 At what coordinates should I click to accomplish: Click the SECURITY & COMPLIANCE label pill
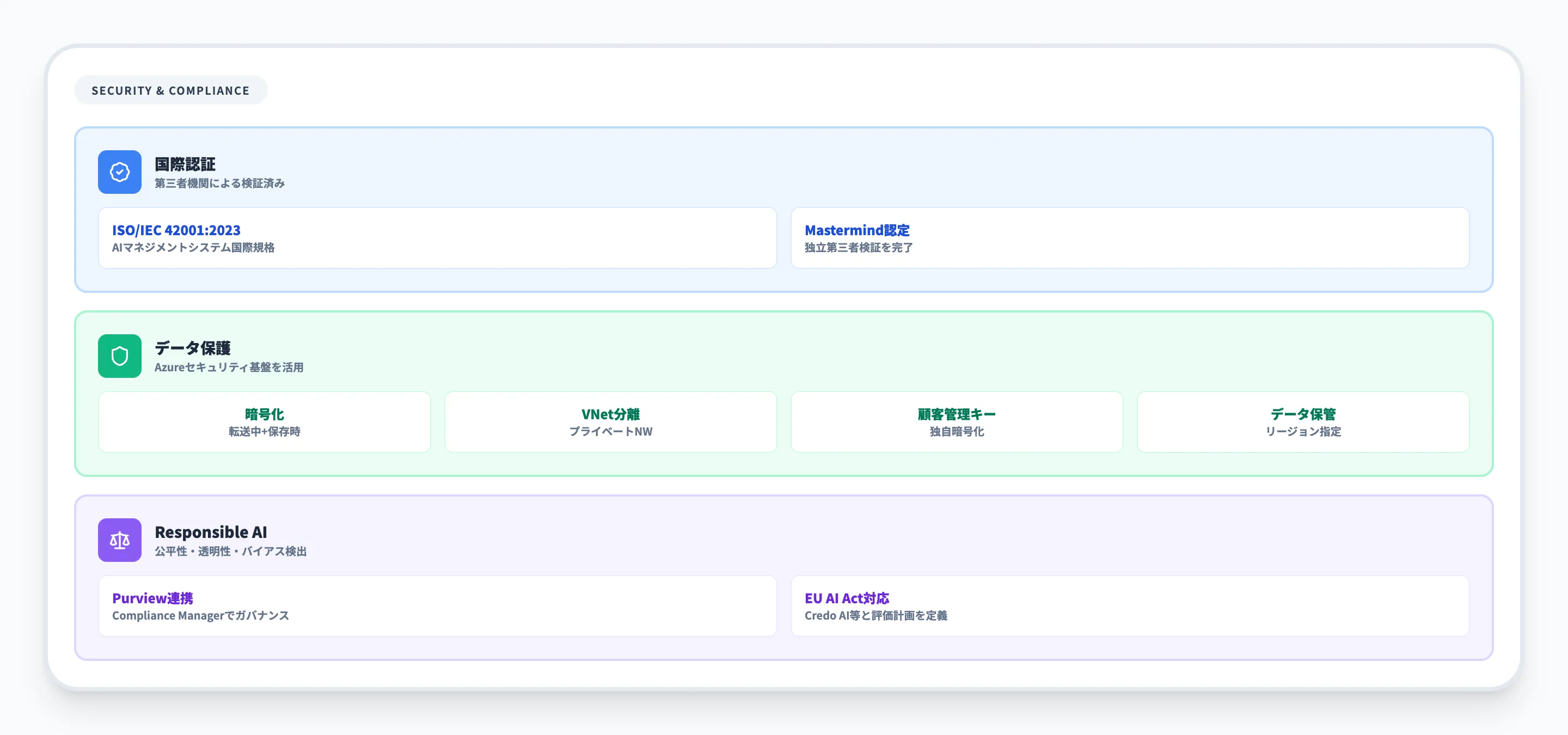(170, 90)
